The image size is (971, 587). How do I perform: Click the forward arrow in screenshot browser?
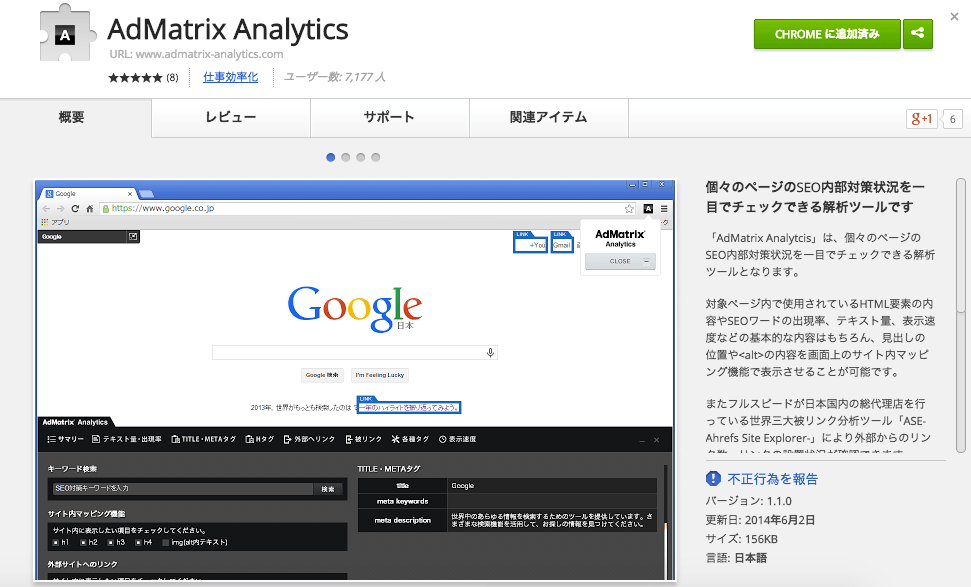60,209
